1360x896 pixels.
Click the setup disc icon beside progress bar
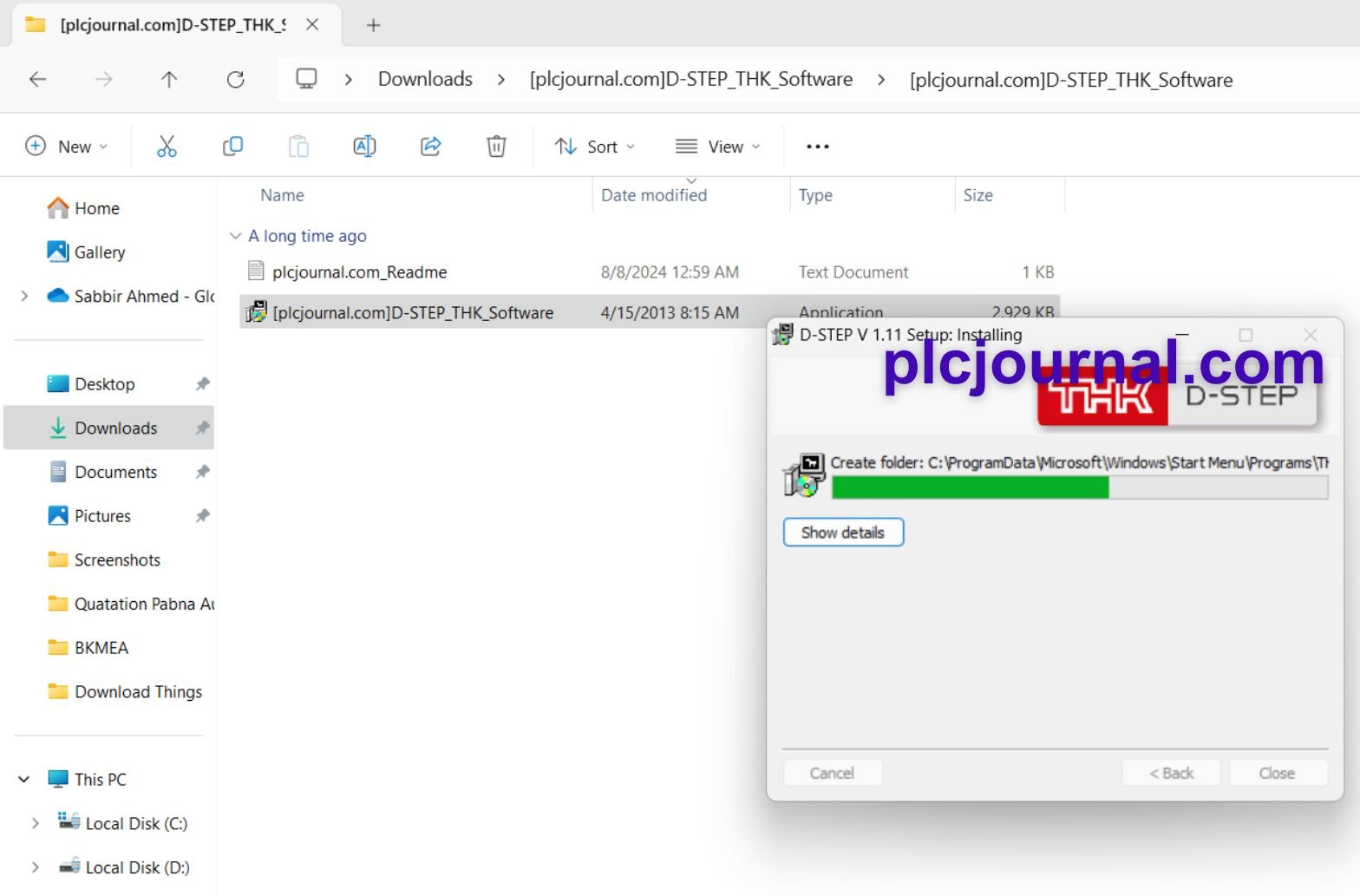803,475
